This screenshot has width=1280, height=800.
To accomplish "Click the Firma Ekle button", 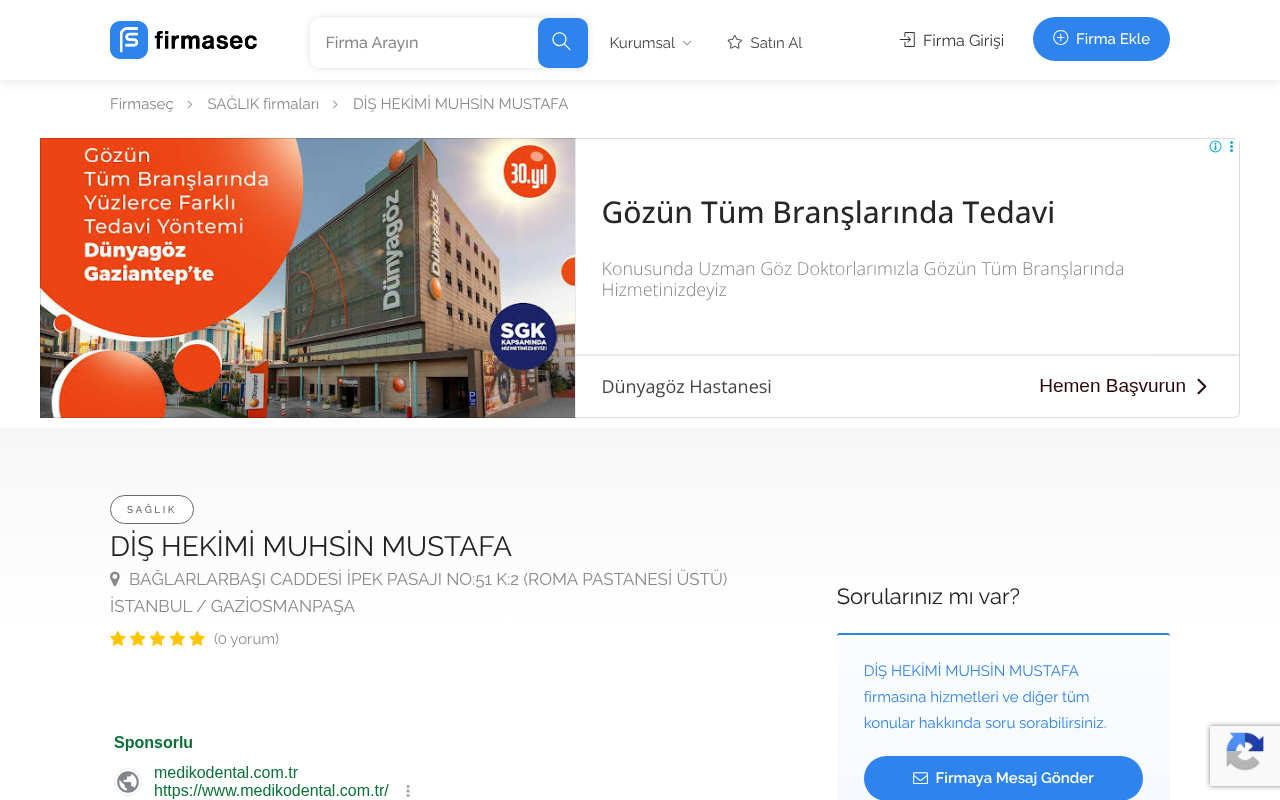I will coord(1101,39).
